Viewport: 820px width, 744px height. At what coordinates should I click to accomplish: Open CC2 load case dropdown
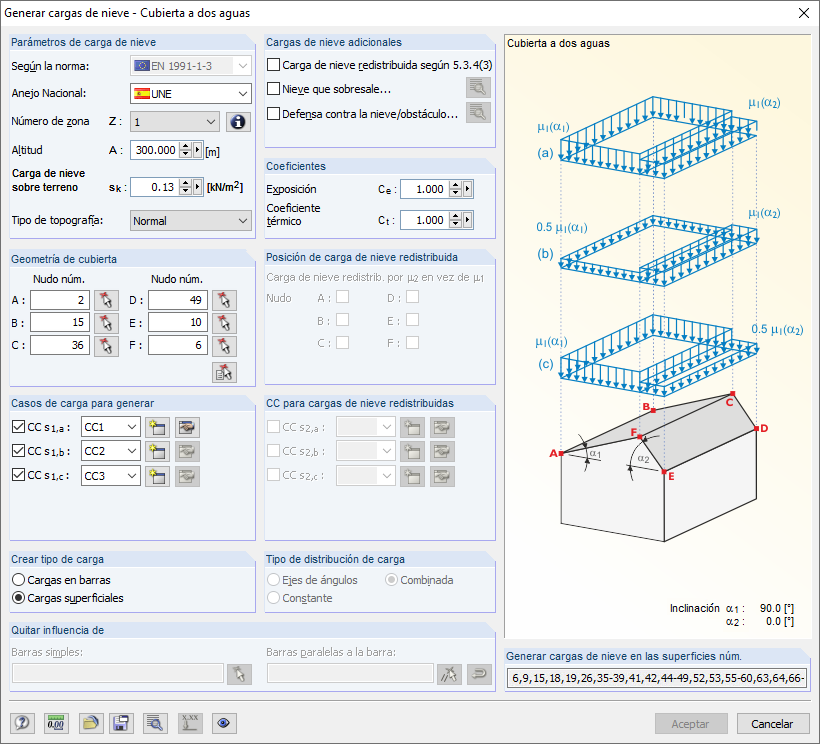point(110,451)
